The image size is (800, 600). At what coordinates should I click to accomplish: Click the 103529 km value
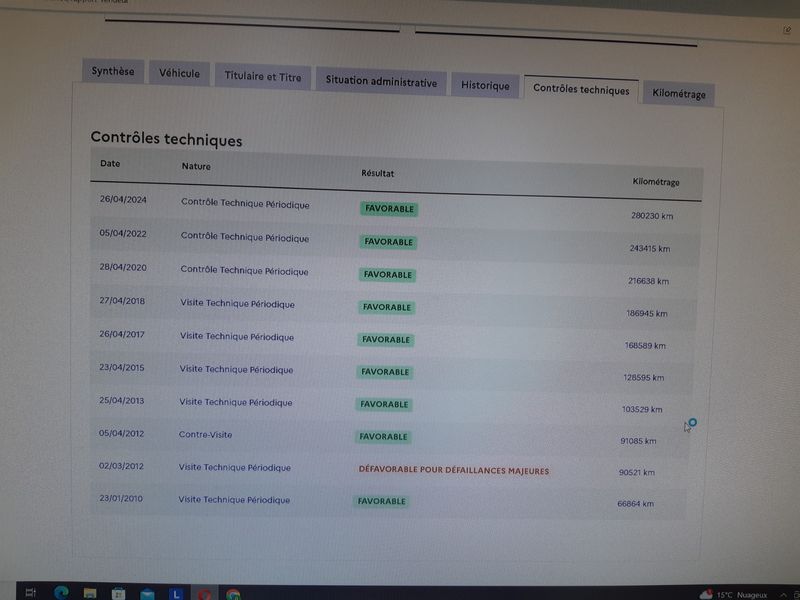click(642, 410)
